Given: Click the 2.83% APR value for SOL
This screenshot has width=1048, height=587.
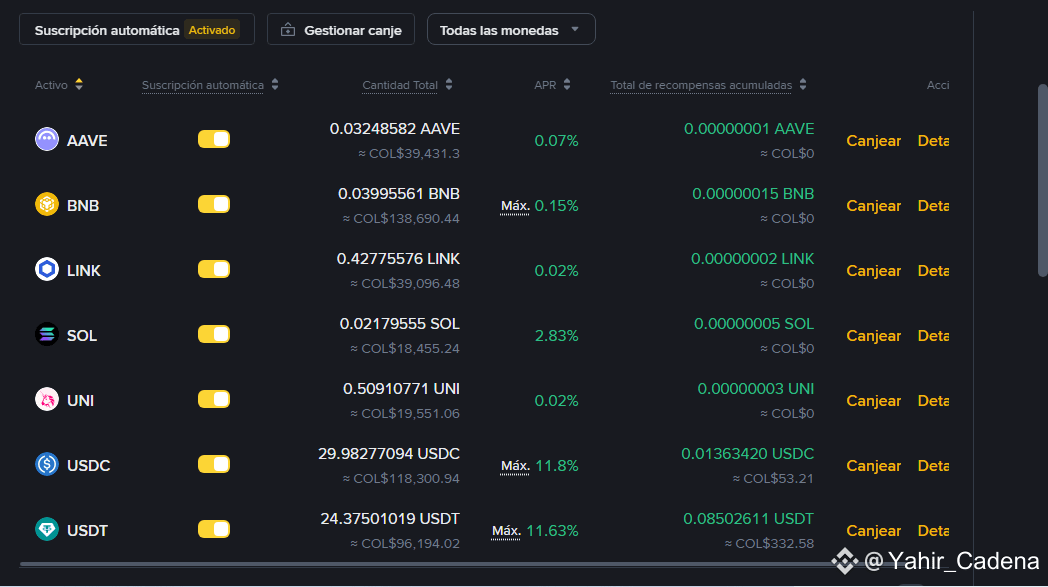Looking at the screenshot, I should pos(556,335).
